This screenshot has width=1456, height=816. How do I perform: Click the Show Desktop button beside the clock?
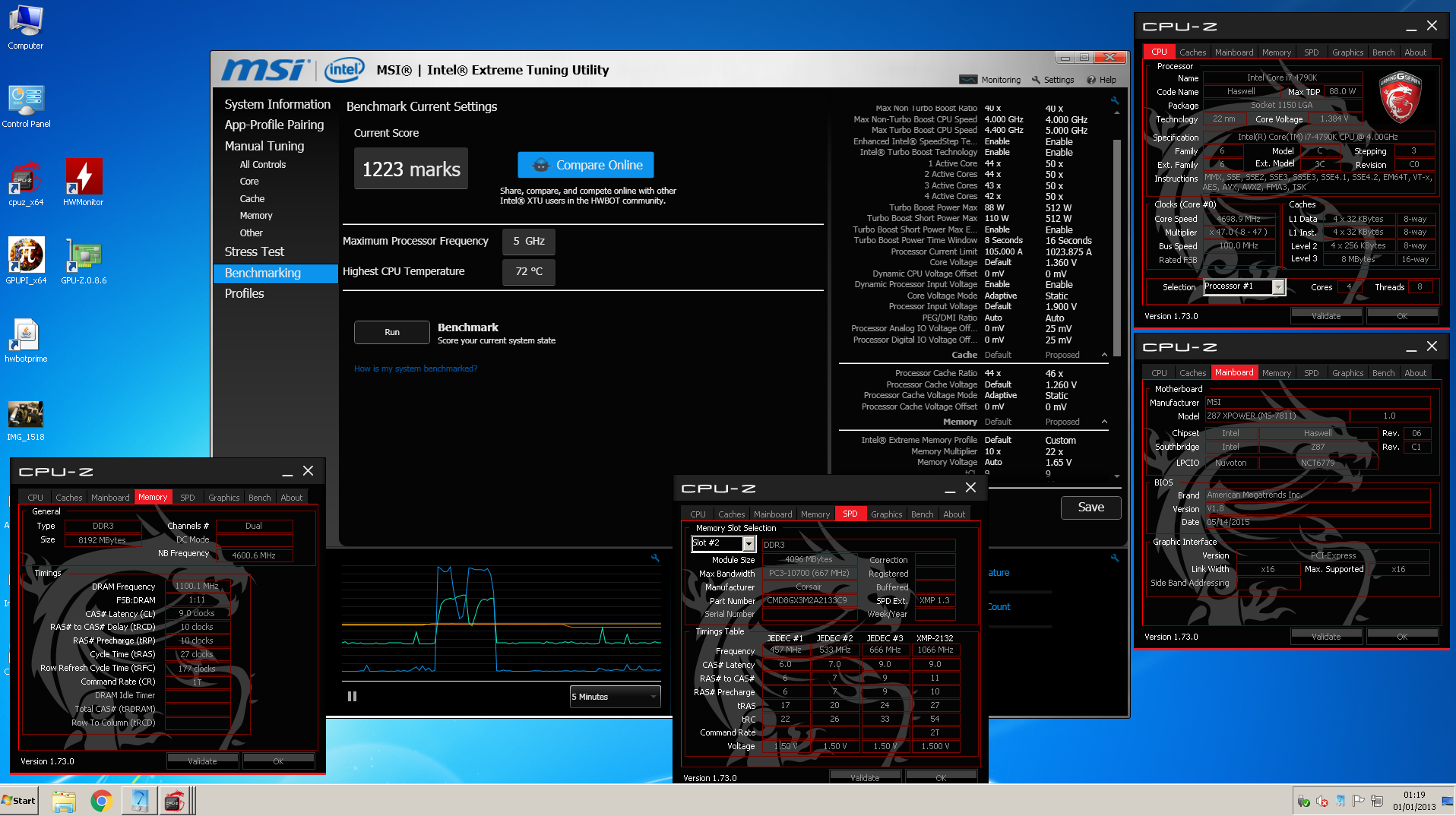tap(1447, 801)
